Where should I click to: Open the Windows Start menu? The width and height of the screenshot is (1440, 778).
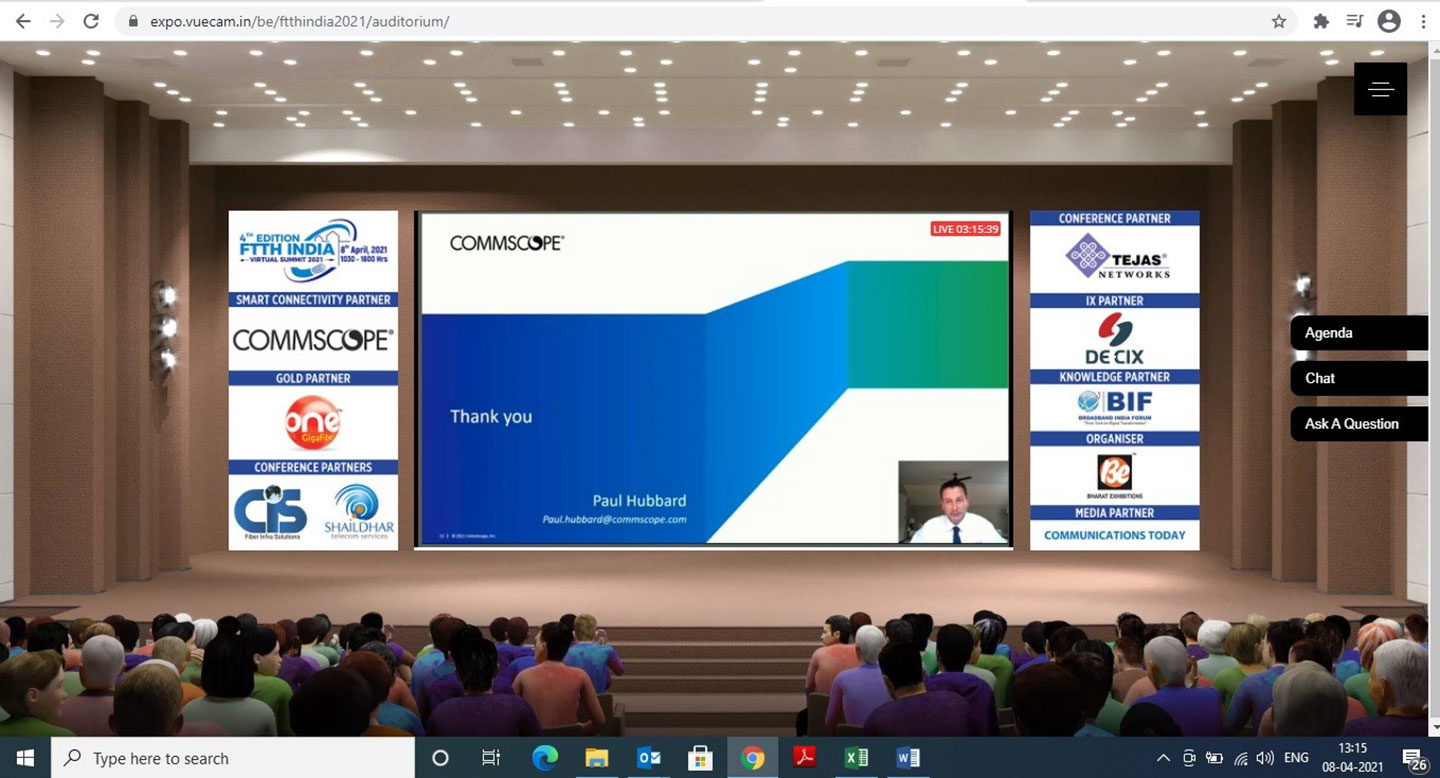tap(24, 758)
